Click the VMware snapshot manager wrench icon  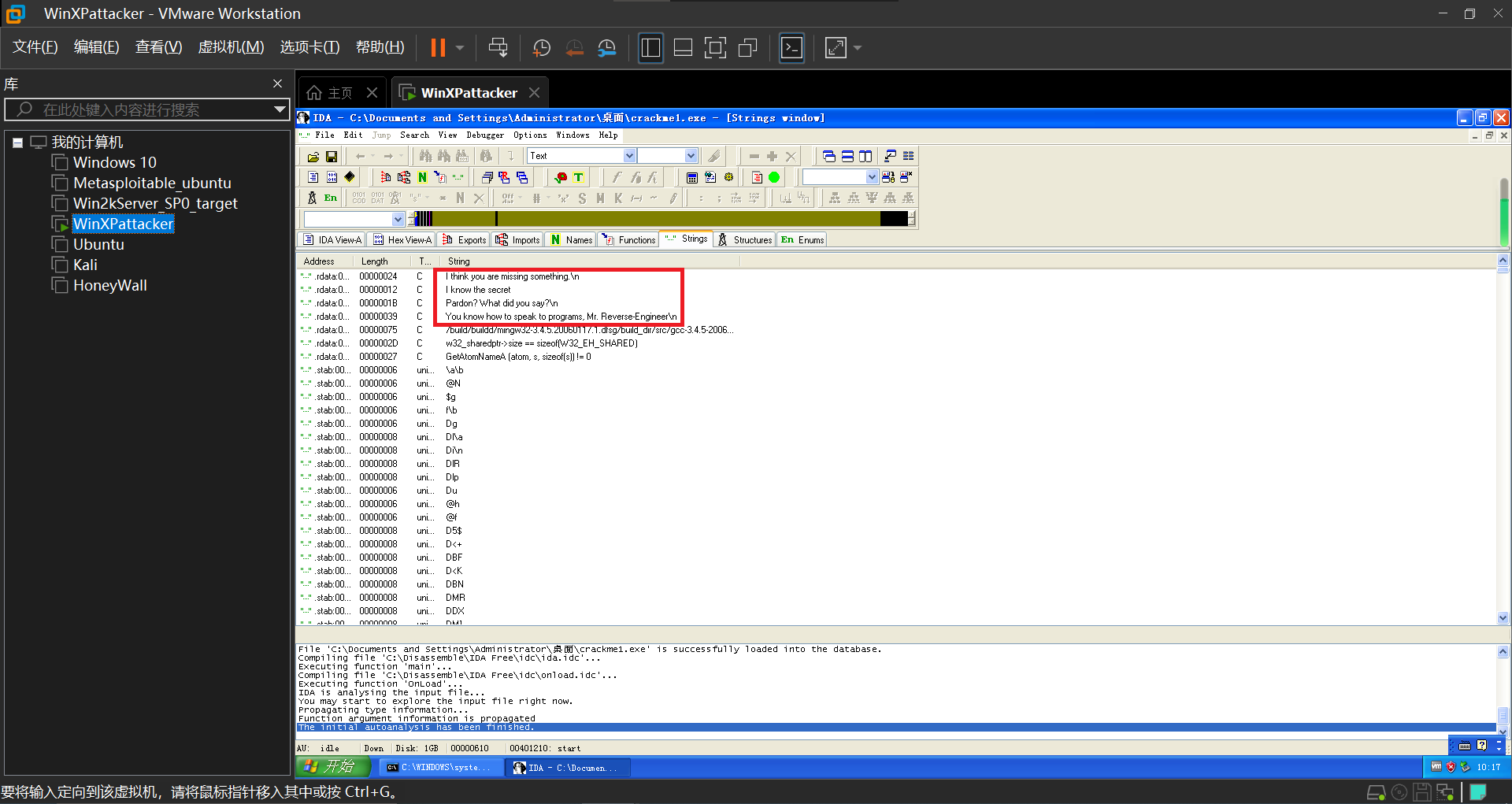(x=607, y=48)
